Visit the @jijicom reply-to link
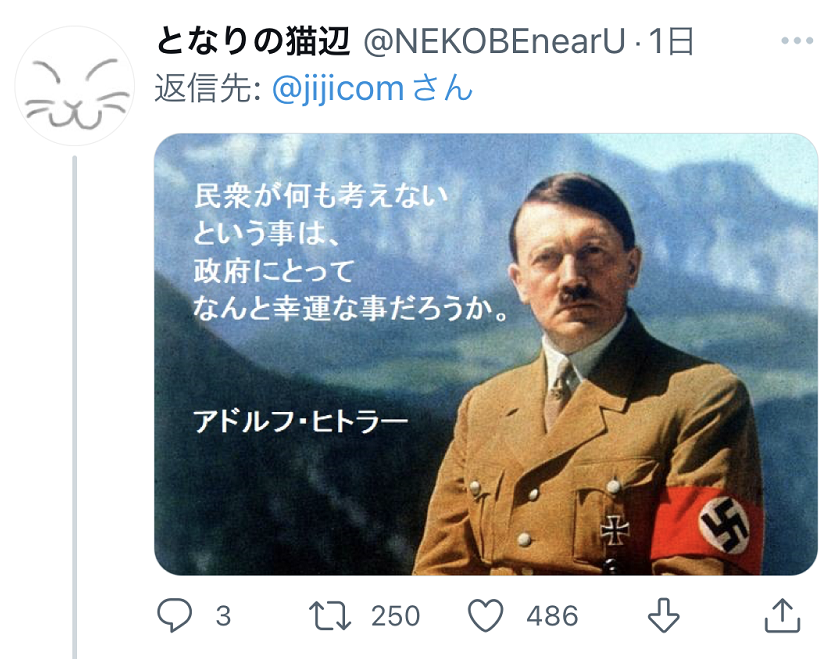The height and width of the screenshot is (659, 830). [338, 89]
